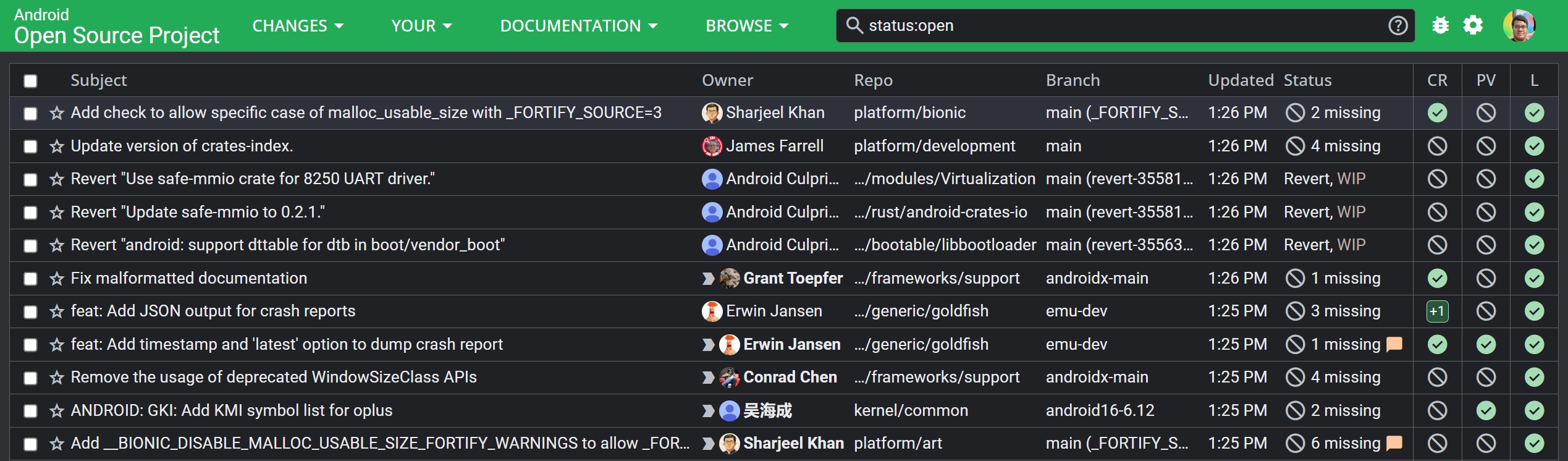This screenshot has height=461, width=1568.
Task: Click the comment icon on Erwin Jansen's timestamp change
Action: pyautogui.click(x=1394, y=344)
